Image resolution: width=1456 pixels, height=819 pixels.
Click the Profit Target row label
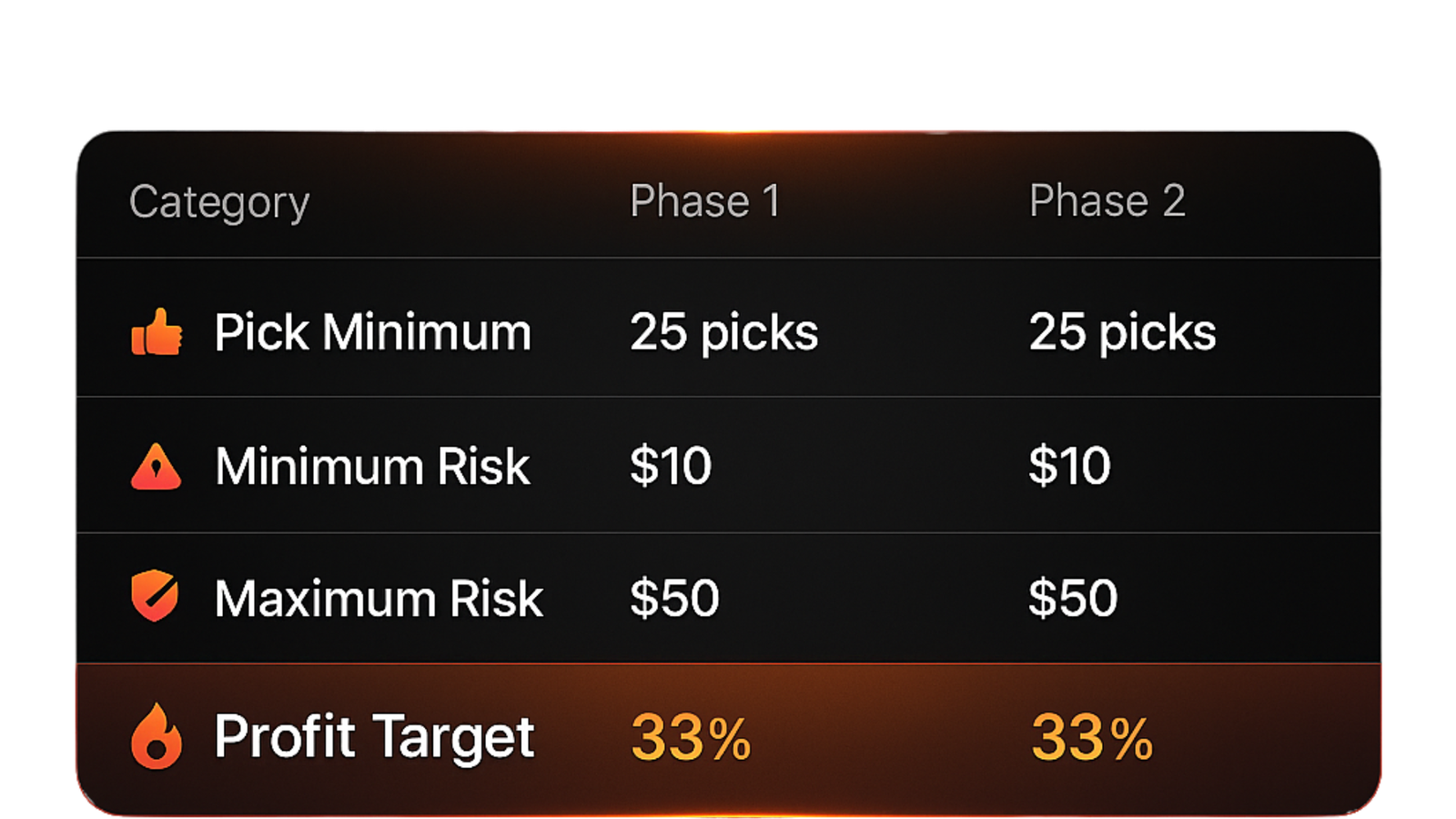click(x=374, y=736)
